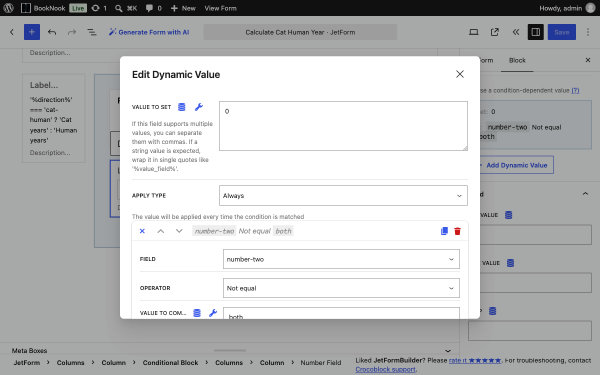Open the New content menu
The image size is (600, 375).
[x=183, y=8]
